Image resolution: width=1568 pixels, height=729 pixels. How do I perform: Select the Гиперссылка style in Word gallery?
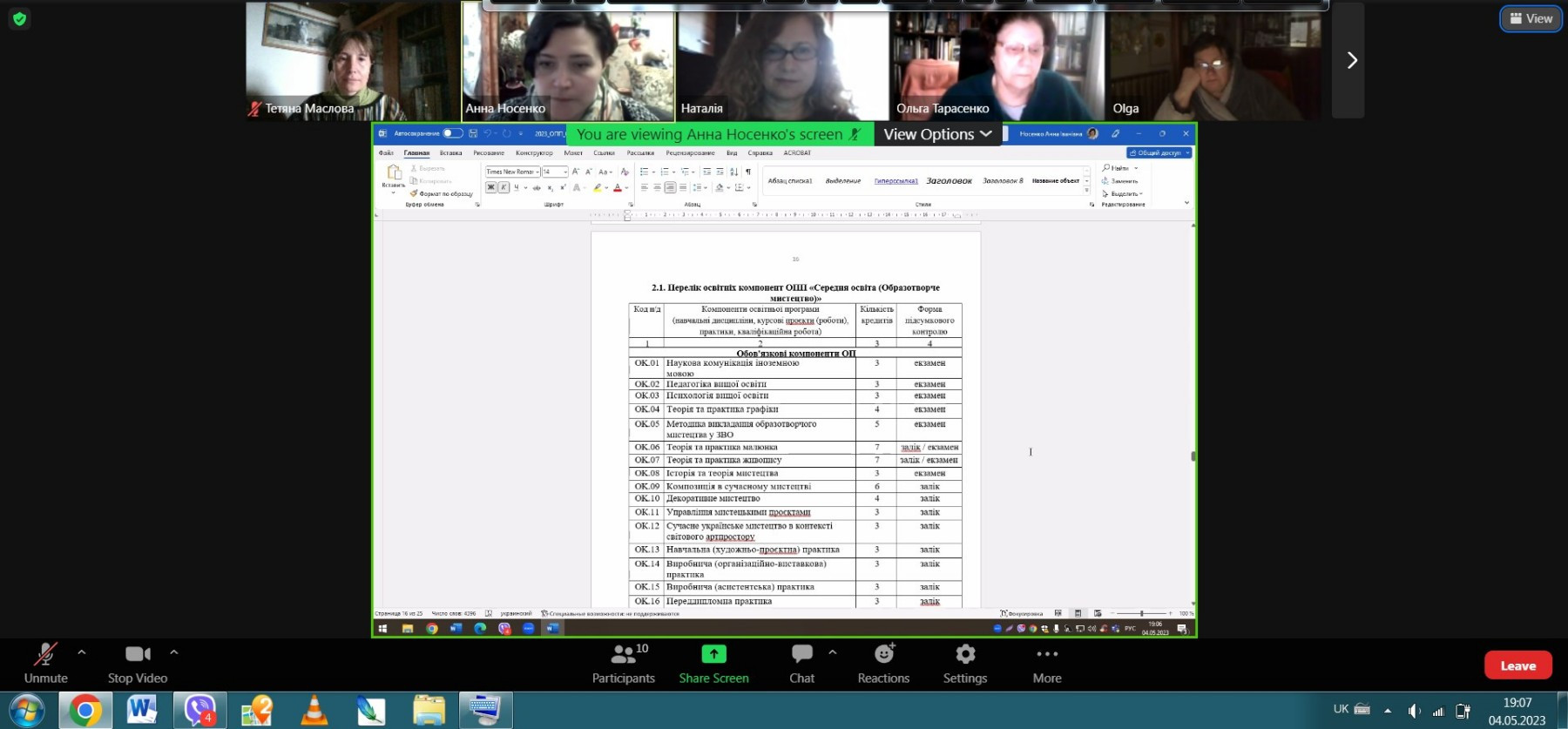pyautogui.click(x=896, y=181)
